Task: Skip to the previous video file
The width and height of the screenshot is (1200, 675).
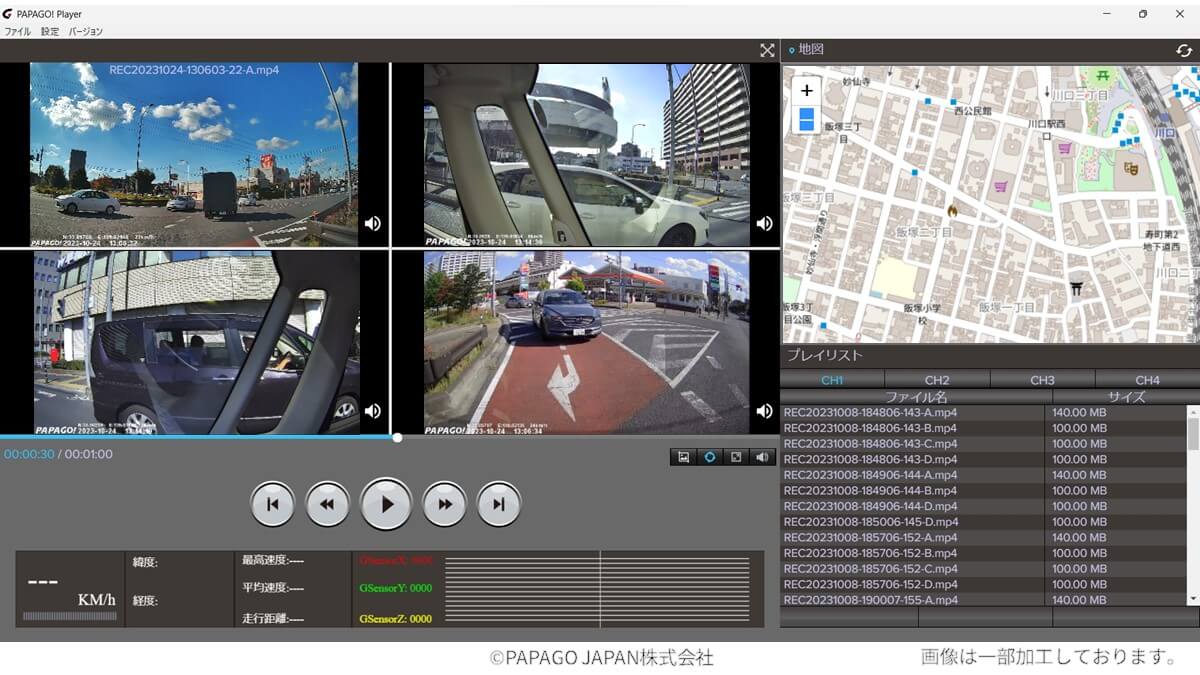Action: pos(272,504)
